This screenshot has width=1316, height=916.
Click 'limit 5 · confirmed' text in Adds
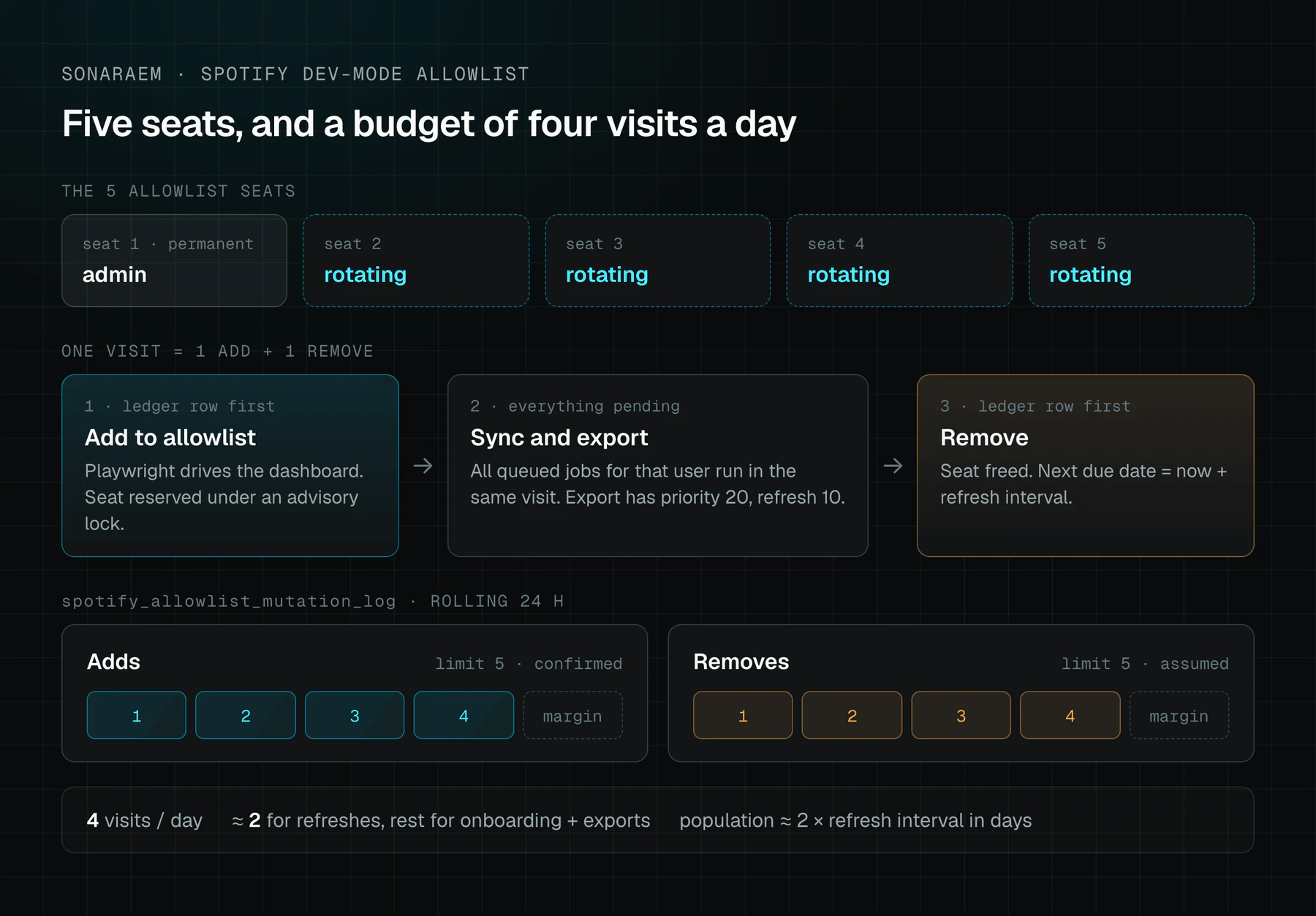(529, 664)
